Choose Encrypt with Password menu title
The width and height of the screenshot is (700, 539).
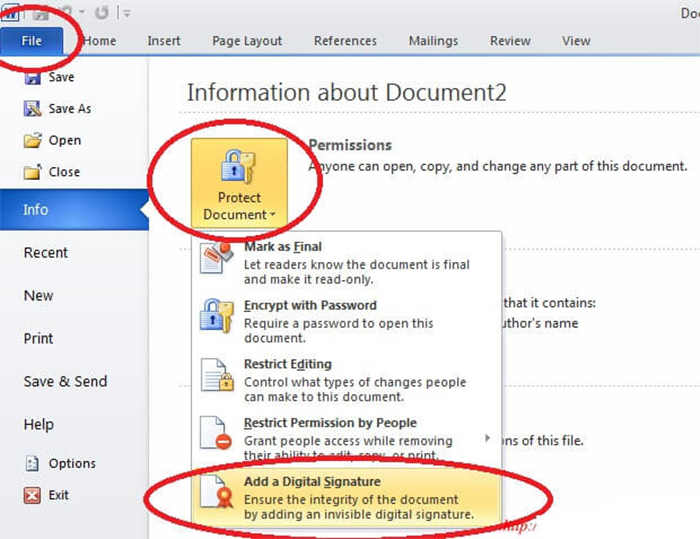310,305
